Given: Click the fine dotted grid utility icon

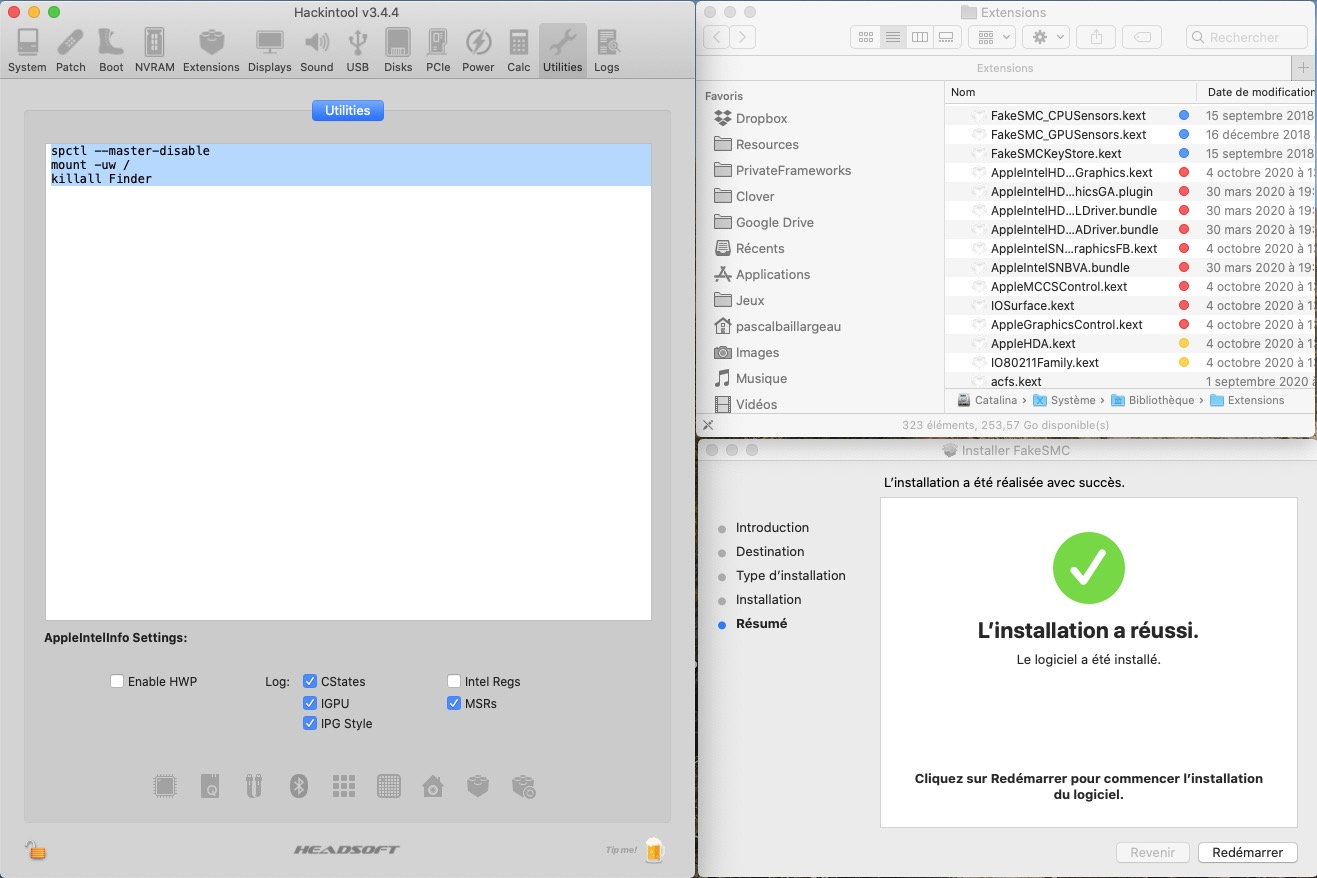Looking at the screenshot, I should 389,786.
